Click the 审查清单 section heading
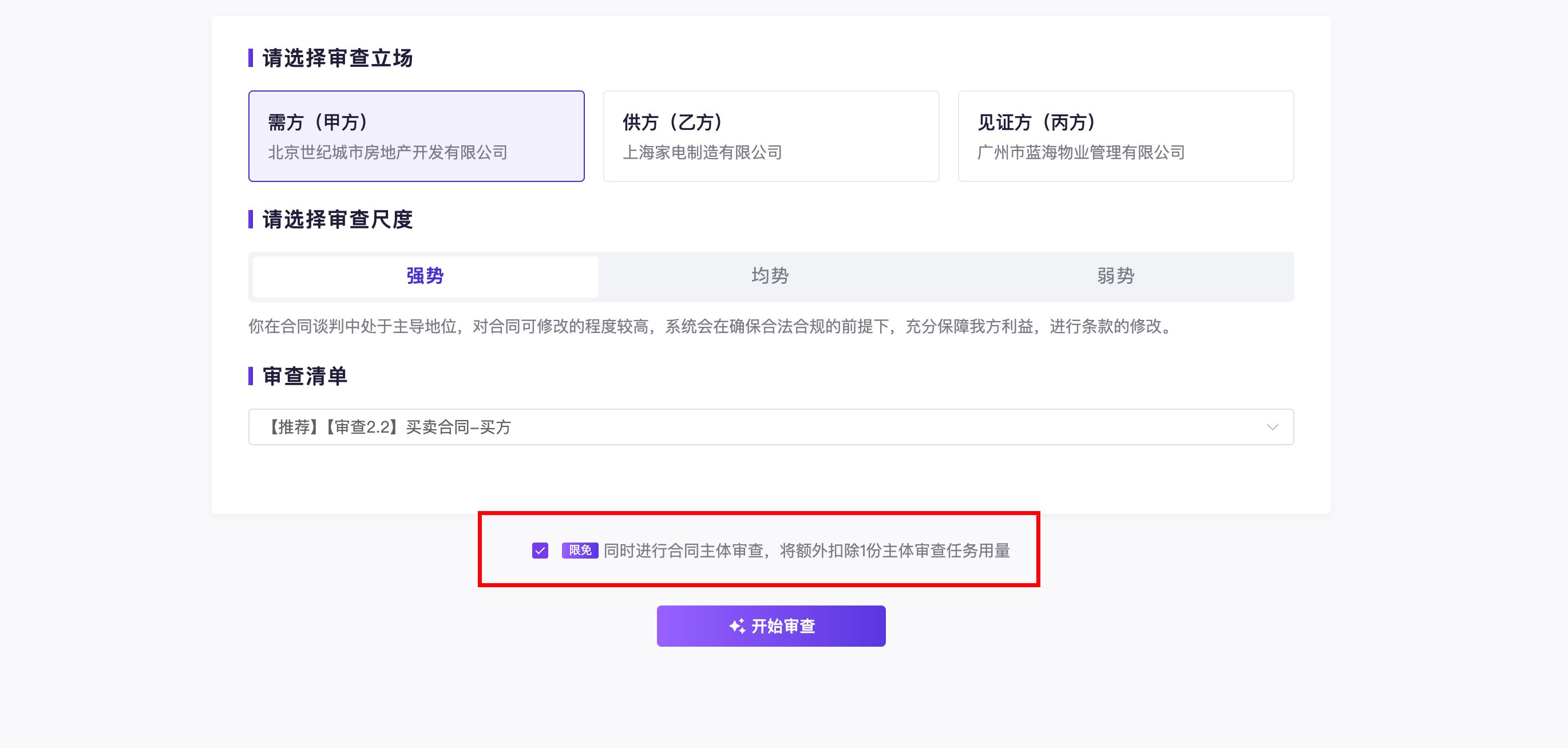The image size is (1568, 748). (x=305, y=376)
